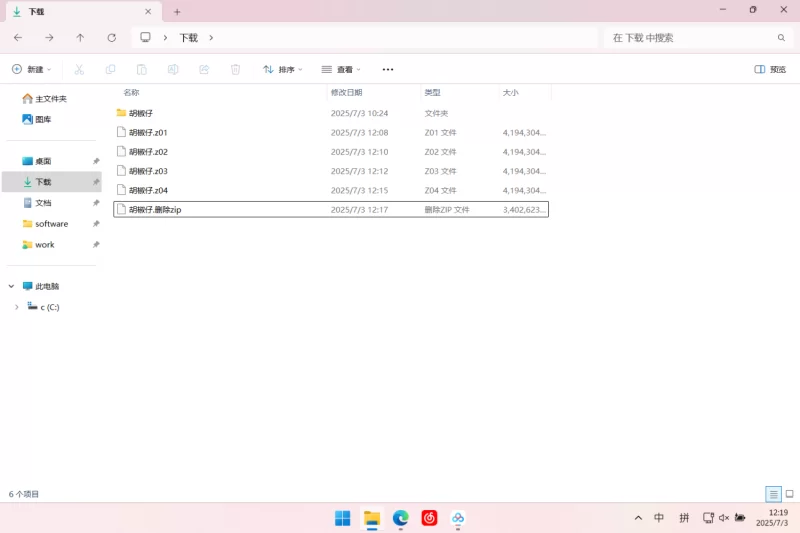Select 文档 in the sidebar
Viewport: 800px width, 533px height.
tap(43, 203)
